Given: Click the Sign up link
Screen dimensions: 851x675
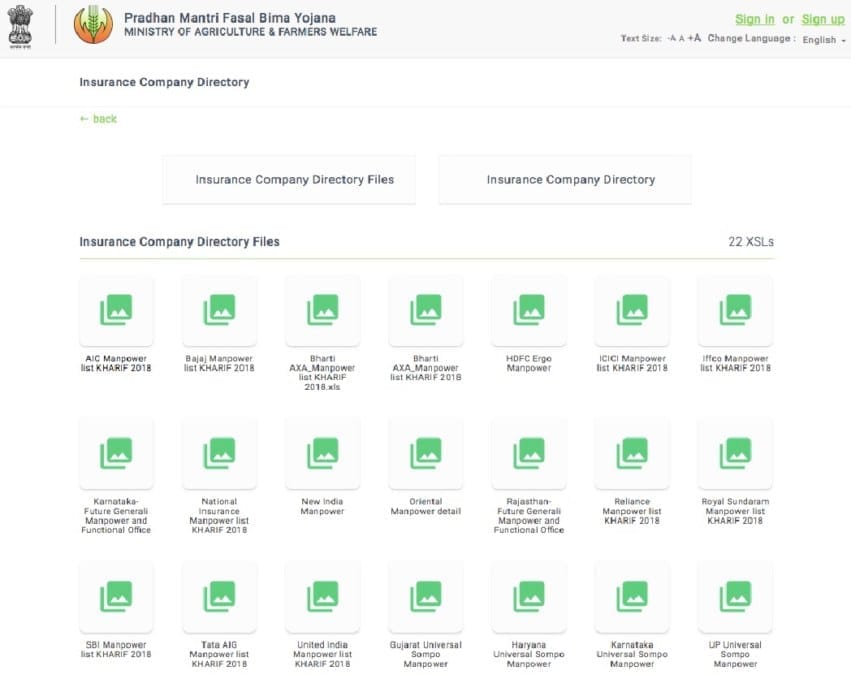Looking at the screenshot, I should coord(823,19).
